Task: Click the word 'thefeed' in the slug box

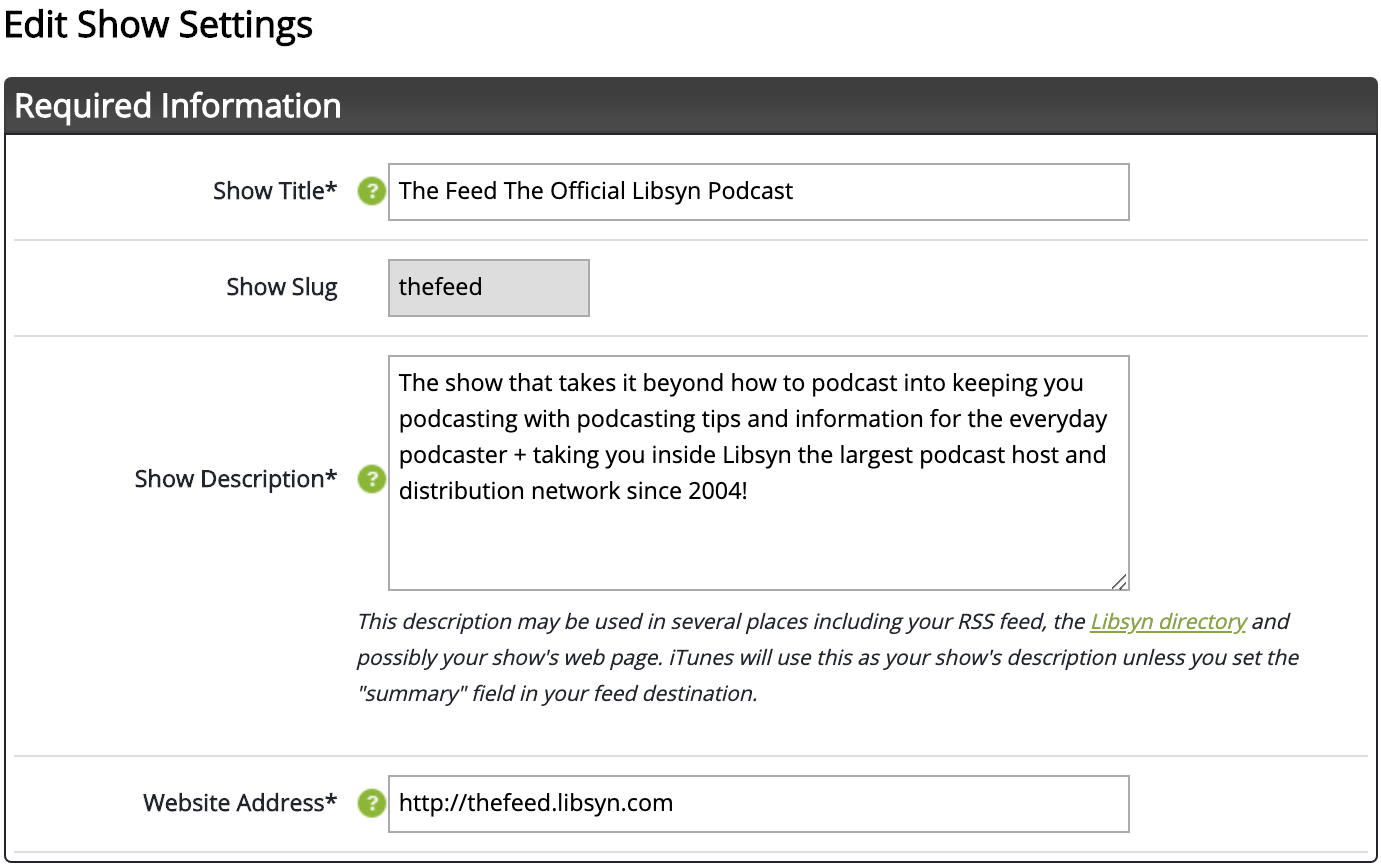Action: coord(440,287)
